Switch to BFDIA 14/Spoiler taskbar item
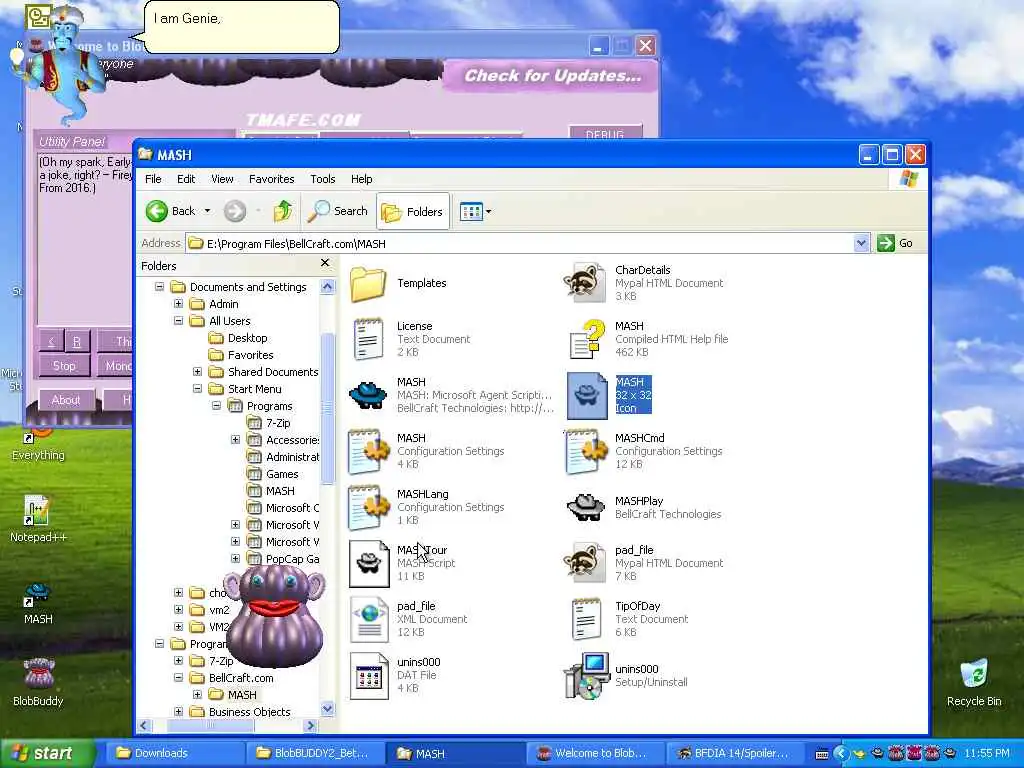Image resolution: width=1024 pixels, height=768 pixels. click(x=734, y=753)
